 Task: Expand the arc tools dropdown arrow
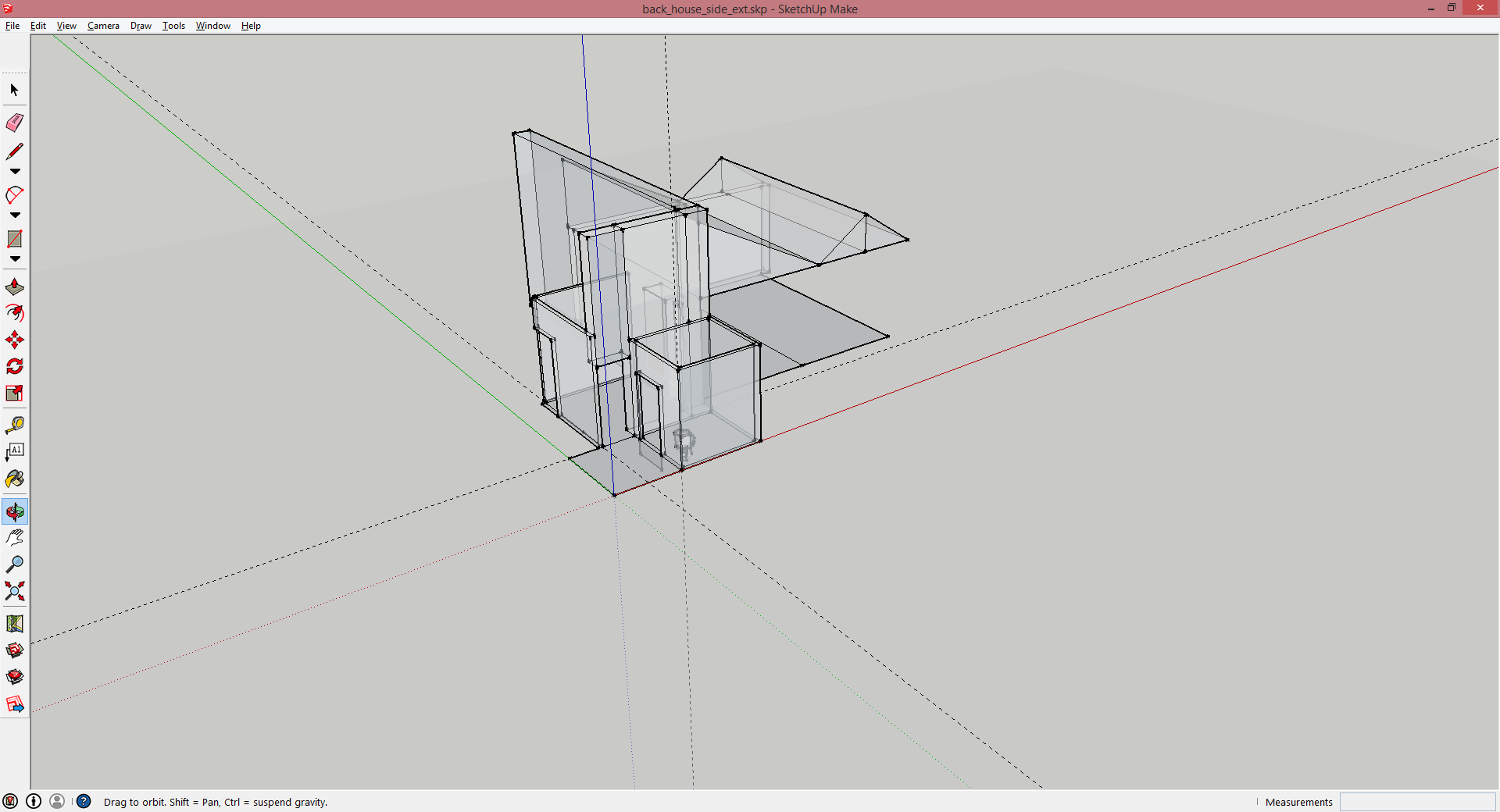coord(15,215)
